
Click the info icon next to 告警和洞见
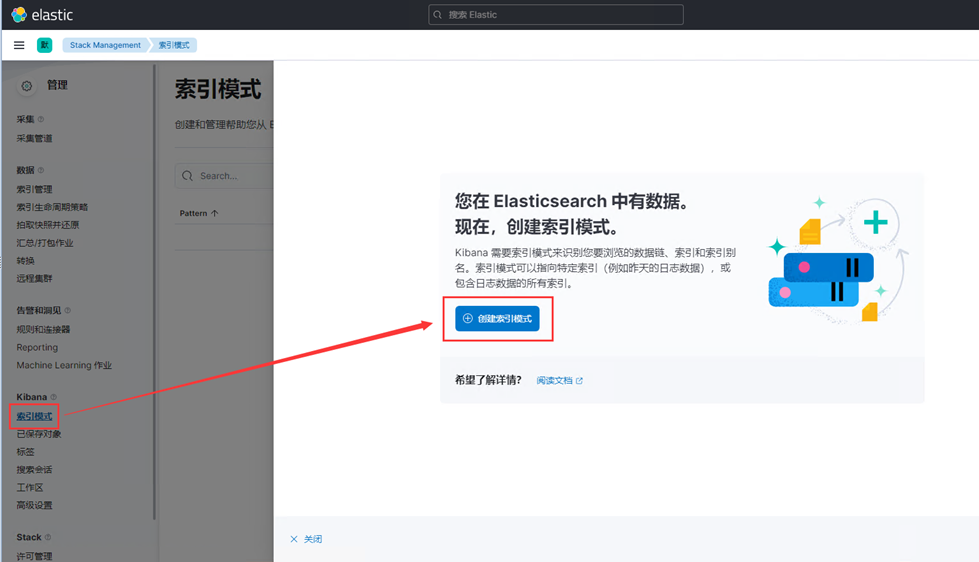[x=67, y=310]
